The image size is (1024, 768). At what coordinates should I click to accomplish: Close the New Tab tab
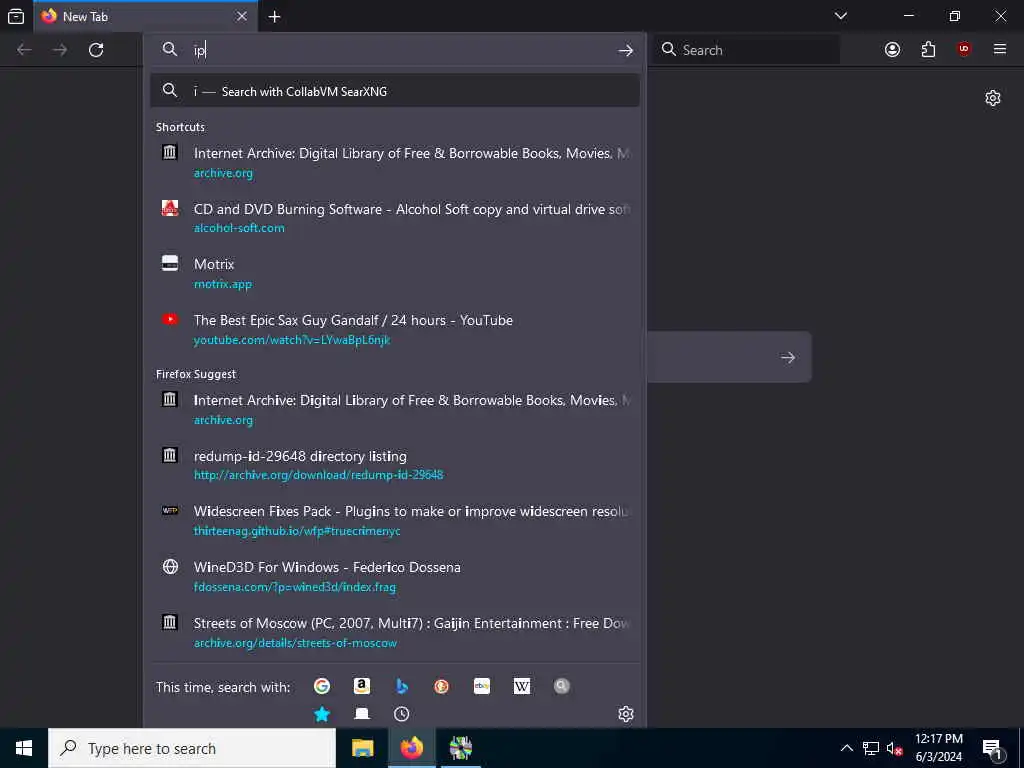[x=242, y=16]
